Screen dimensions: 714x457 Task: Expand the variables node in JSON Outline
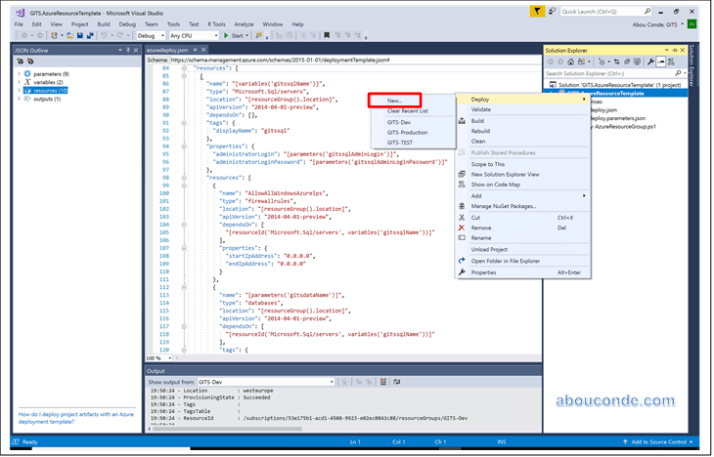click(19, 81)
